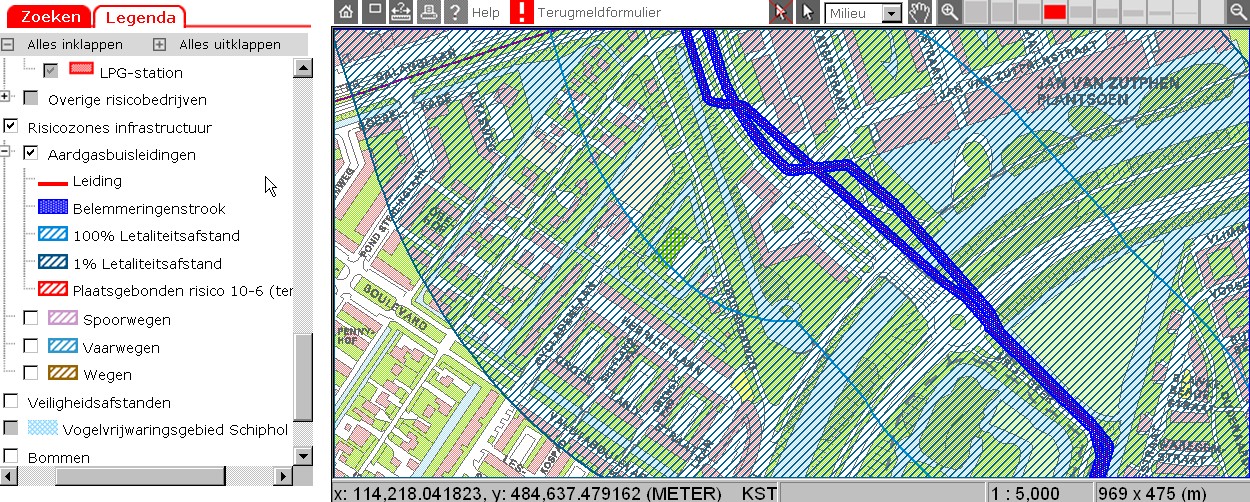The image size is (1250, 502).
Task: Click the legend scrollbar down arrow
Action: point(304,456)
